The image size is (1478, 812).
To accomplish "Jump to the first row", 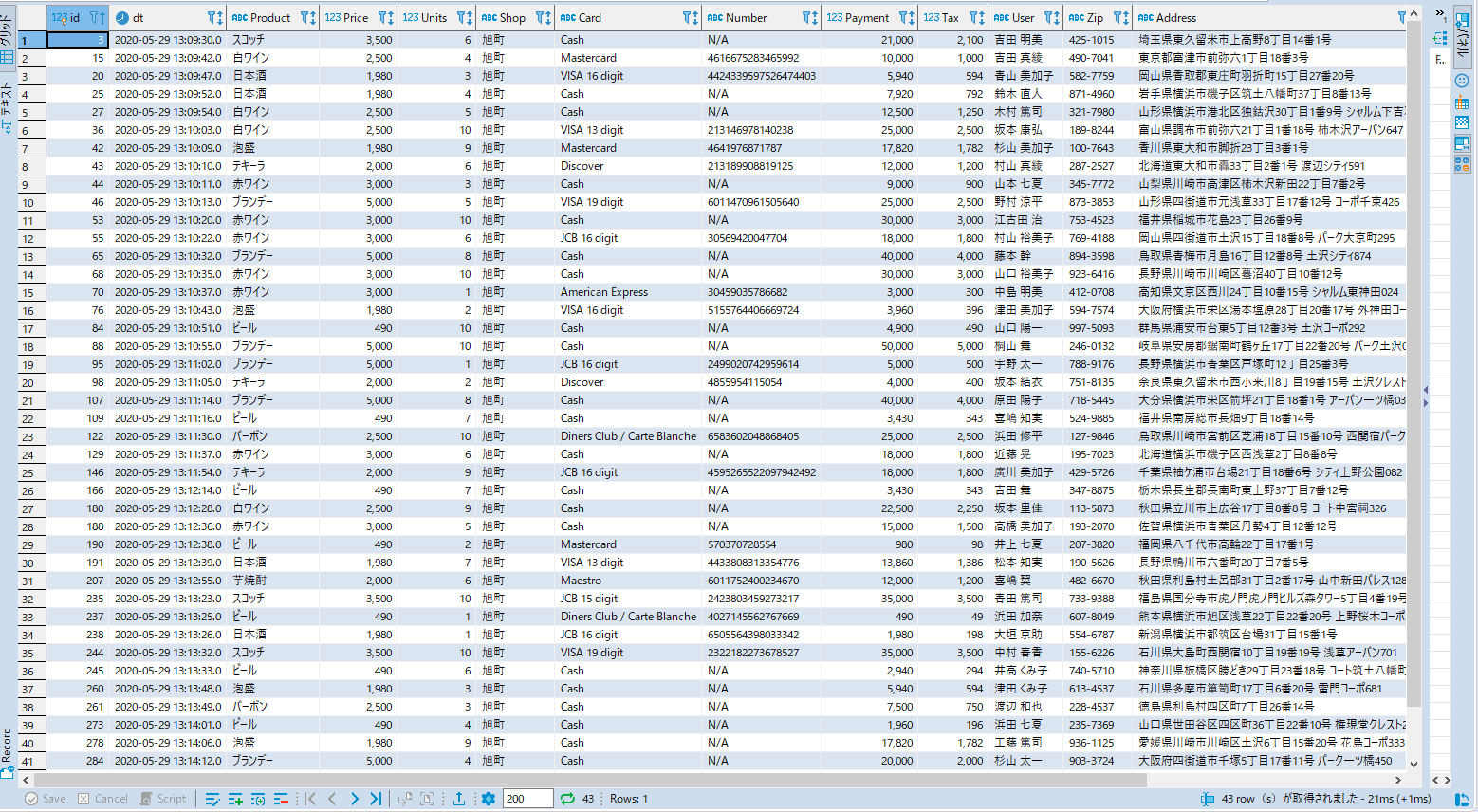I will (x=310, y=799).
